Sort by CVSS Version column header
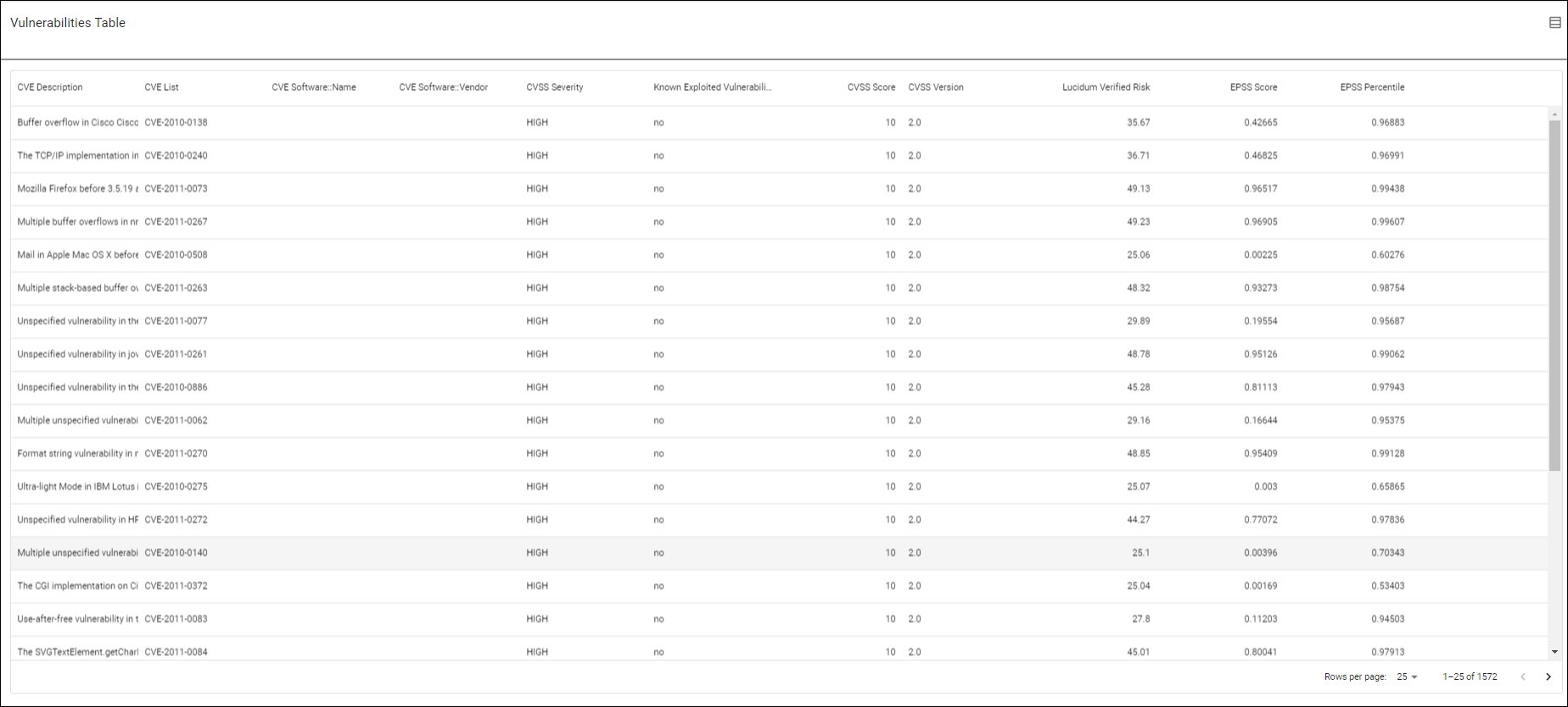The image size is (1568, 707). 936,87
